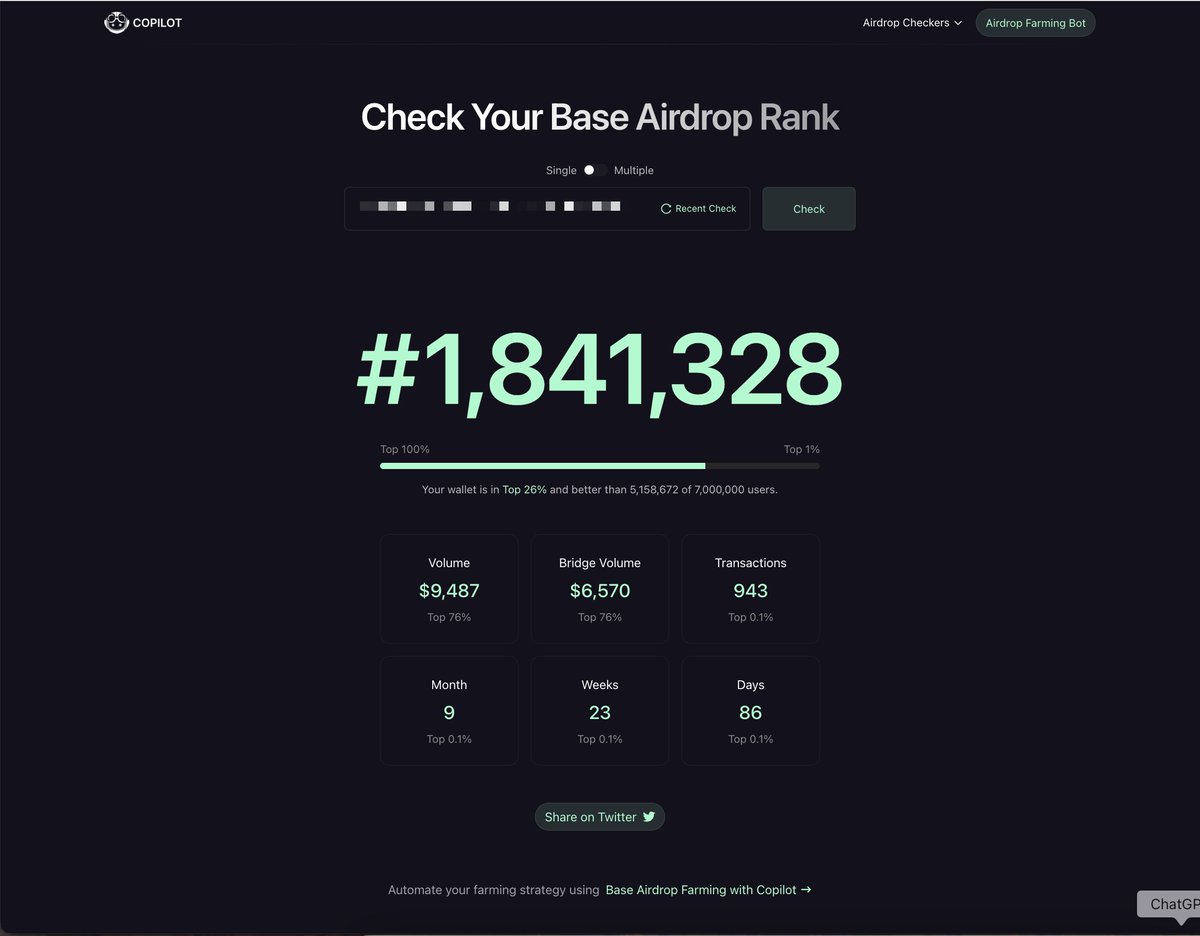
Task: Open Airdrop Farming Bot
Action: pos(1035,23)
